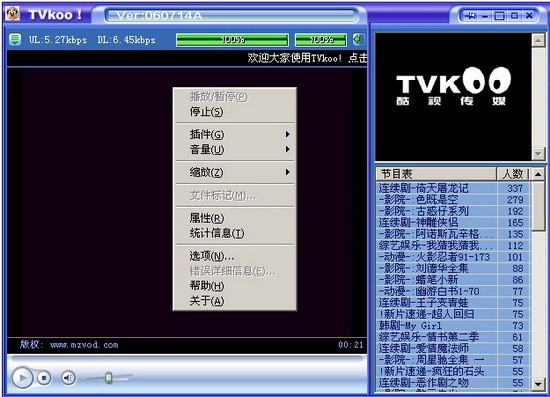This screenshot has height=397, width=550.
Task: Click viewer count 337 in the list
Action: (x=515, y=188)
